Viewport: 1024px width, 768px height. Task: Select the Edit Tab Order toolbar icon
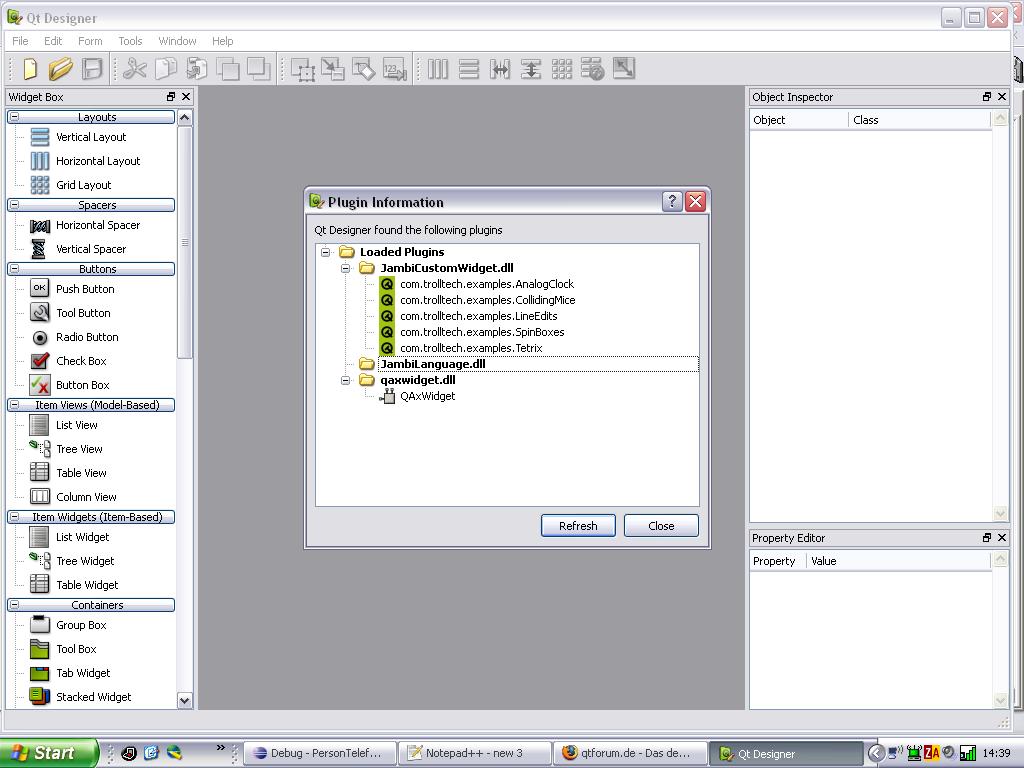pyautogui.click(x=395, y=69)
